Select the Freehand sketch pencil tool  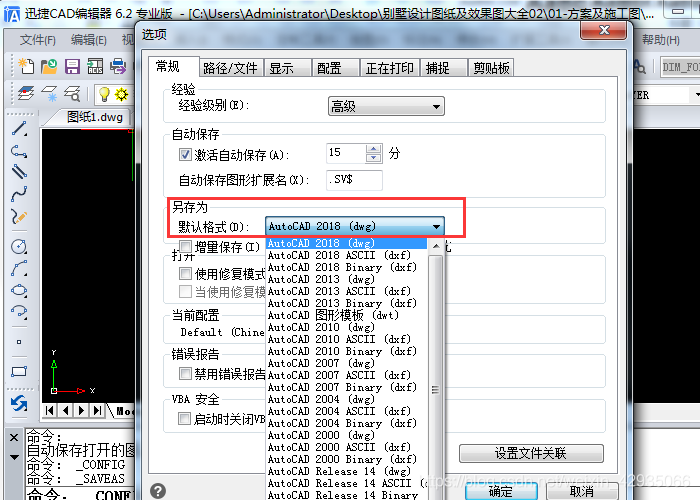point(19,217)
